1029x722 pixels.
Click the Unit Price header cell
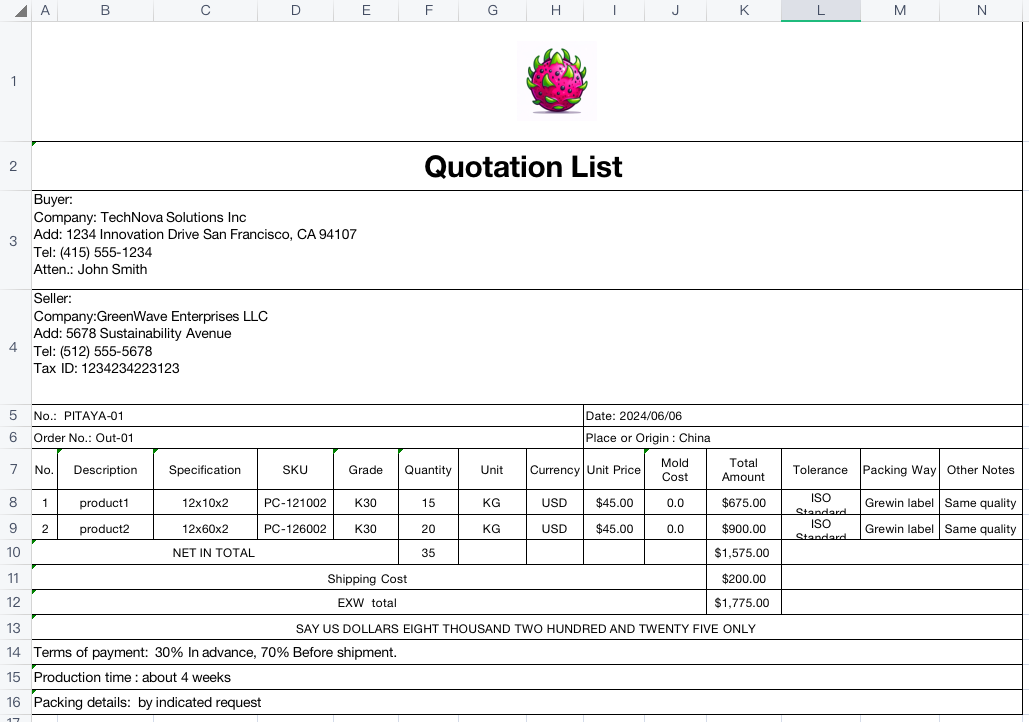pyautogui.click(x=614, y=469)
